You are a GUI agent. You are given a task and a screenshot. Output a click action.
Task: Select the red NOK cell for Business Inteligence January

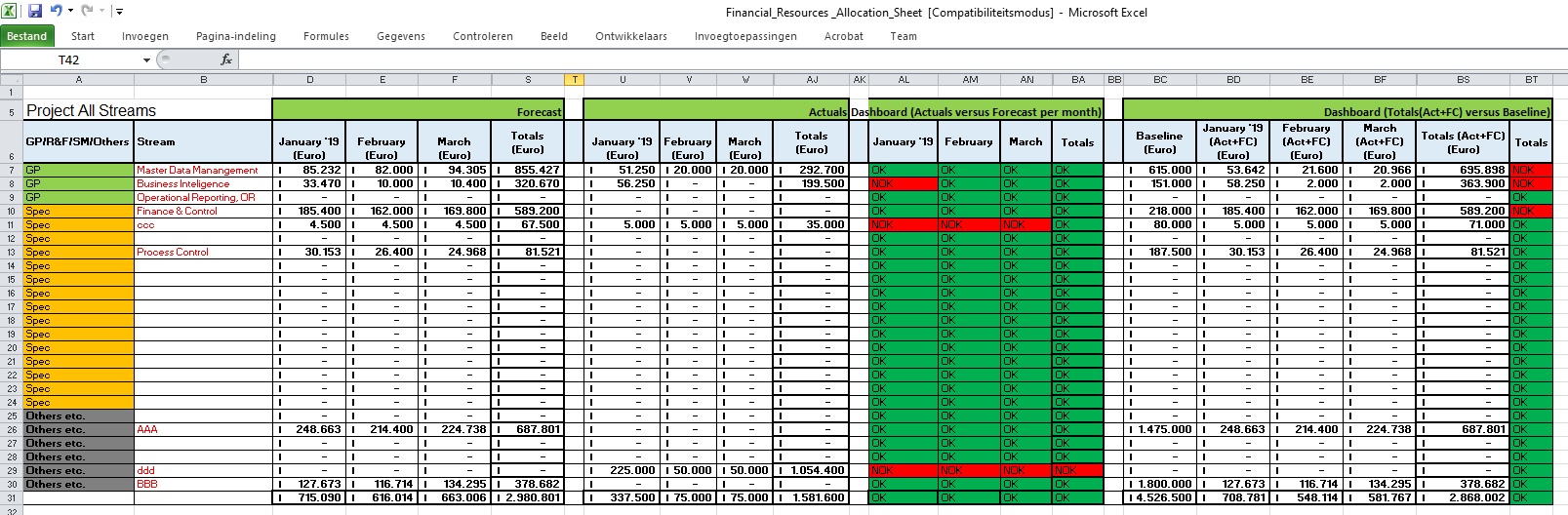pyautogui.click(x=903, y=183)
